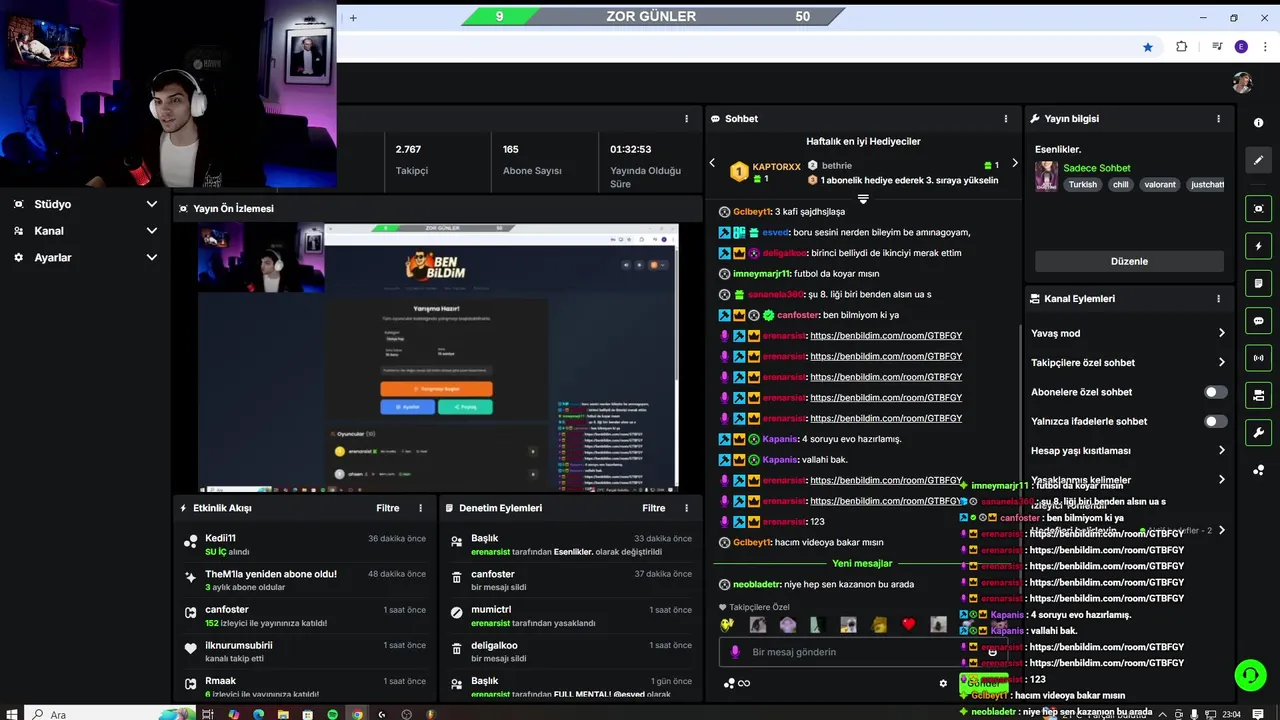
Task: Open Takipçilere özel sohbet options arrow
Action: click(1221, 362)
